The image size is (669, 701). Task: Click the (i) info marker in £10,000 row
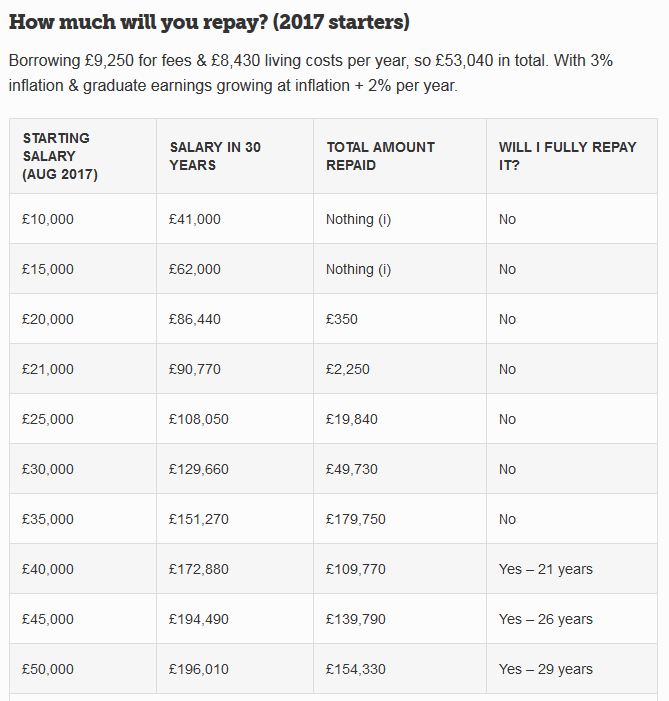pos(385,220)
